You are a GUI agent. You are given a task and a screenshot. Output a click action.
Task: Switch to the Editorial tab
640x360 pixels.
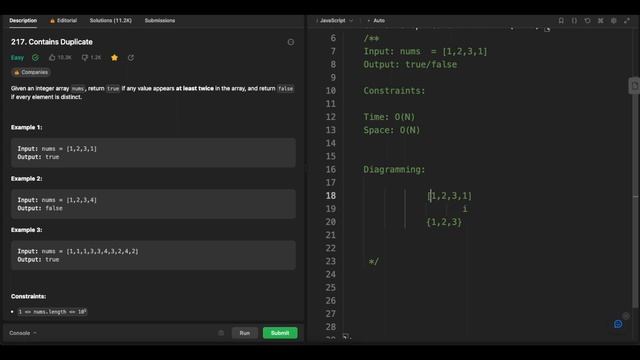[63, 20]
